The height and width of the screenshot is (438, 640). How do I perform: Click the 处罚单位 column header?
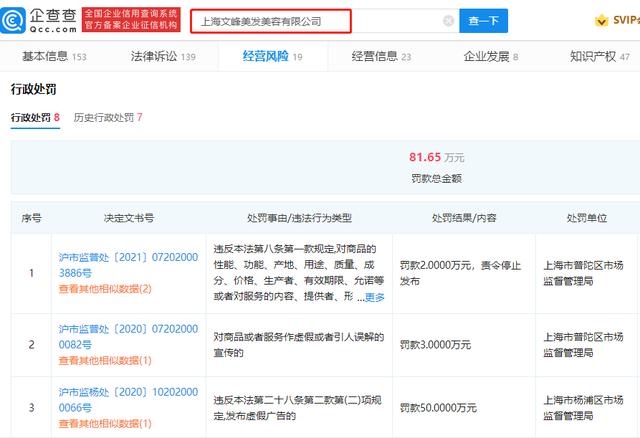click(x=587, y=218)
